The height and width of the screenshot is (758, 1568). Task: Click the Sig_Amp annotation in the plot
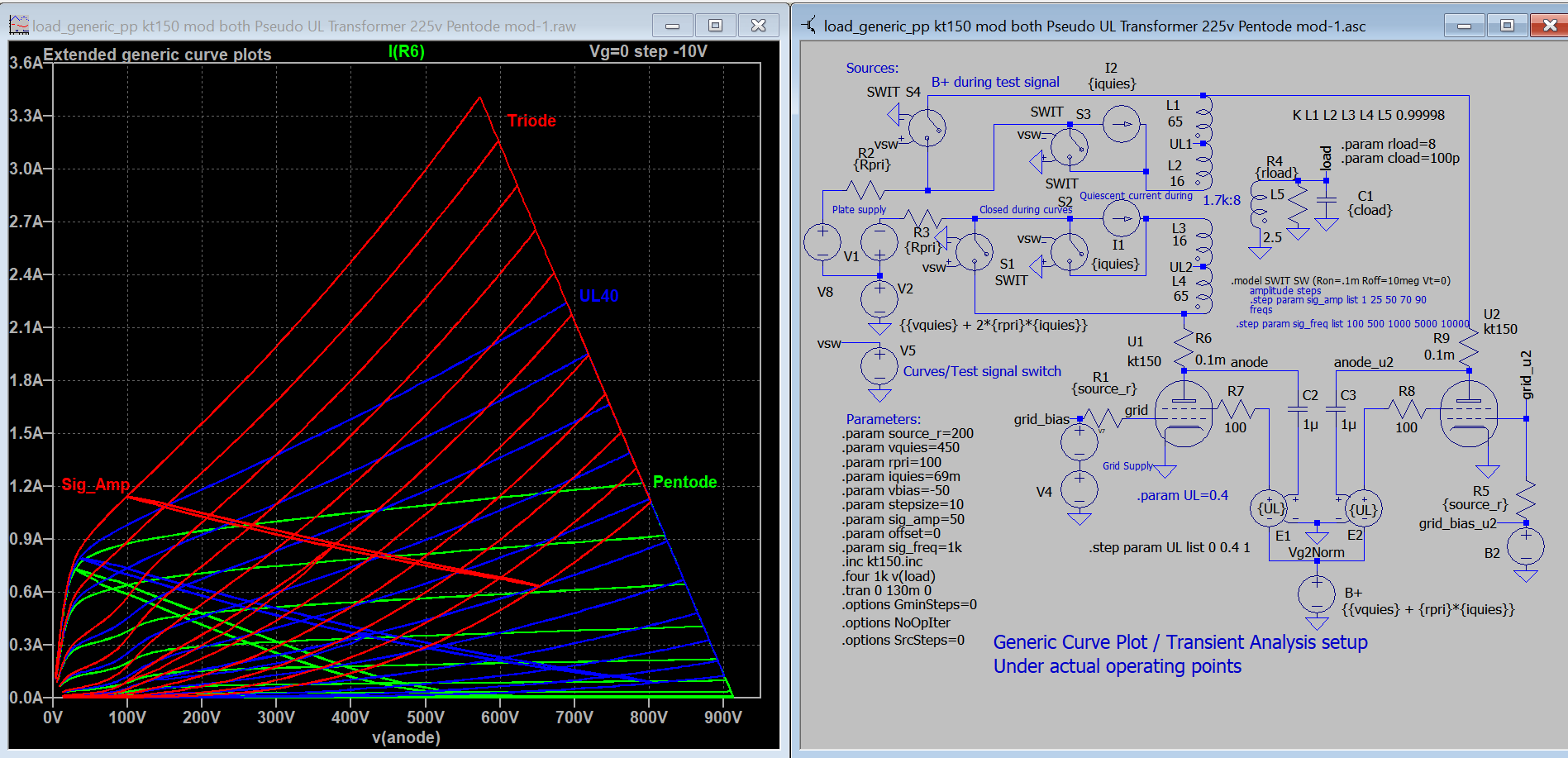pos(96,484)
